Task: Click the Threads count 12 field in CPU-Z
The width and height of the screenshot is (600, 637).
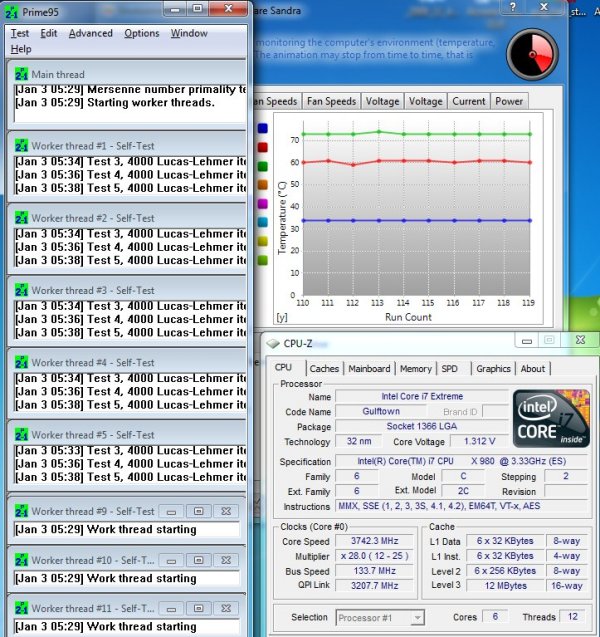Action: [x=572, y=617]
